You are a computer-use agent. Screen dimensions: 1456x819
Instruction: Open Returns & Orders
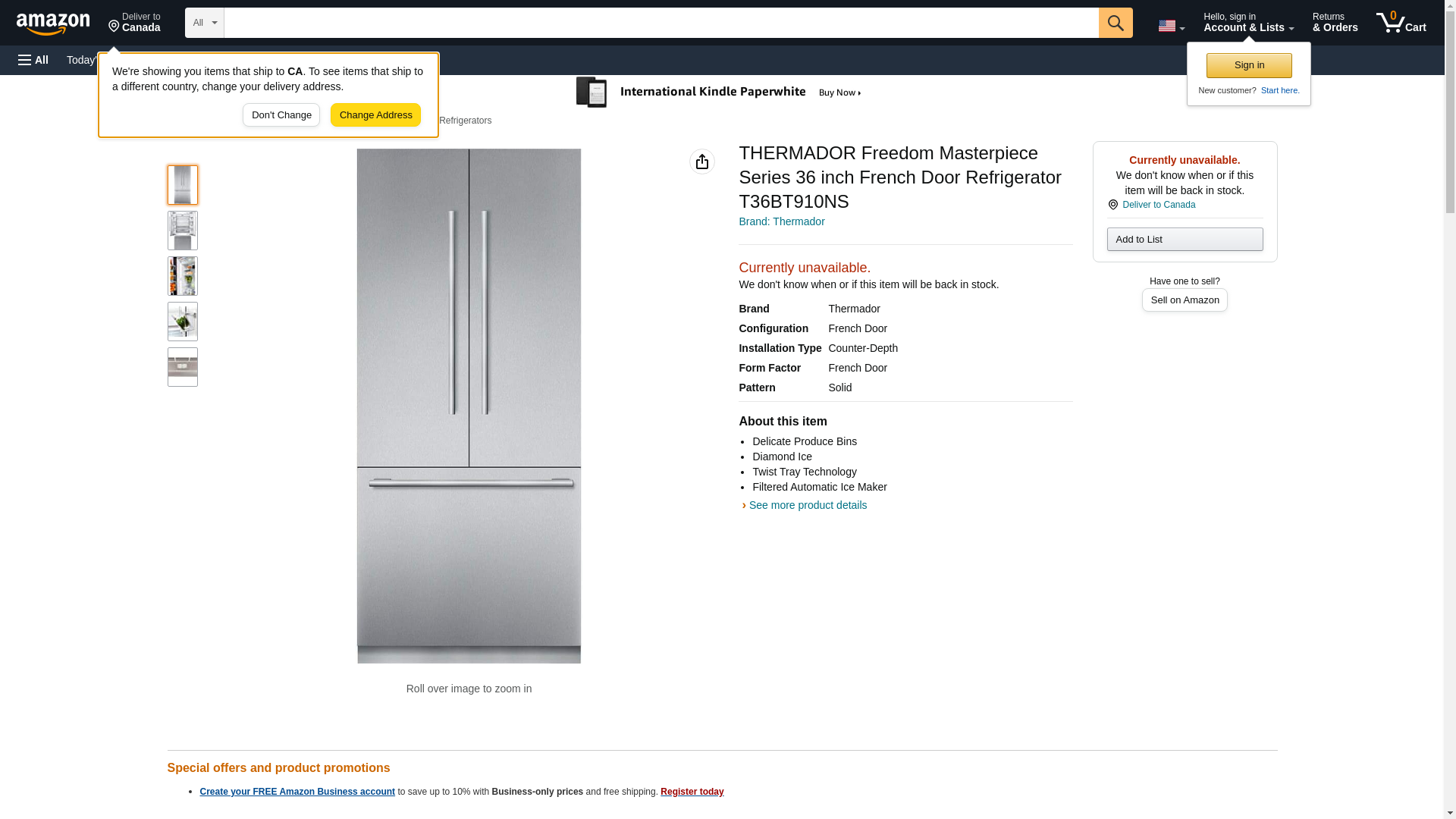click(1335, 23)
